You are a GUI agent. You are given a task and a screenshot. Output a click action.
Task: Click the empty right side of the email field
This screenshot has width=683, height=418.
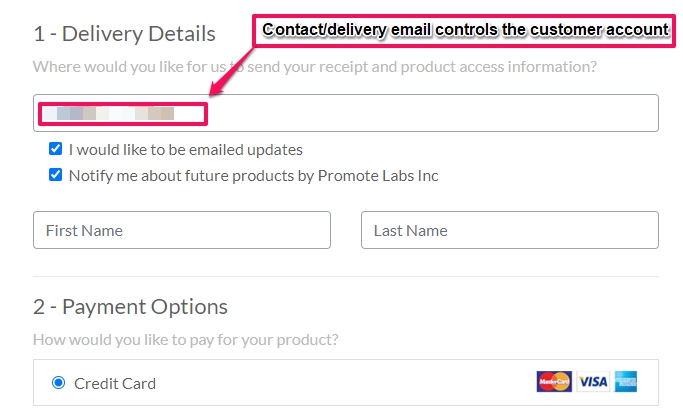coord(433,113)
